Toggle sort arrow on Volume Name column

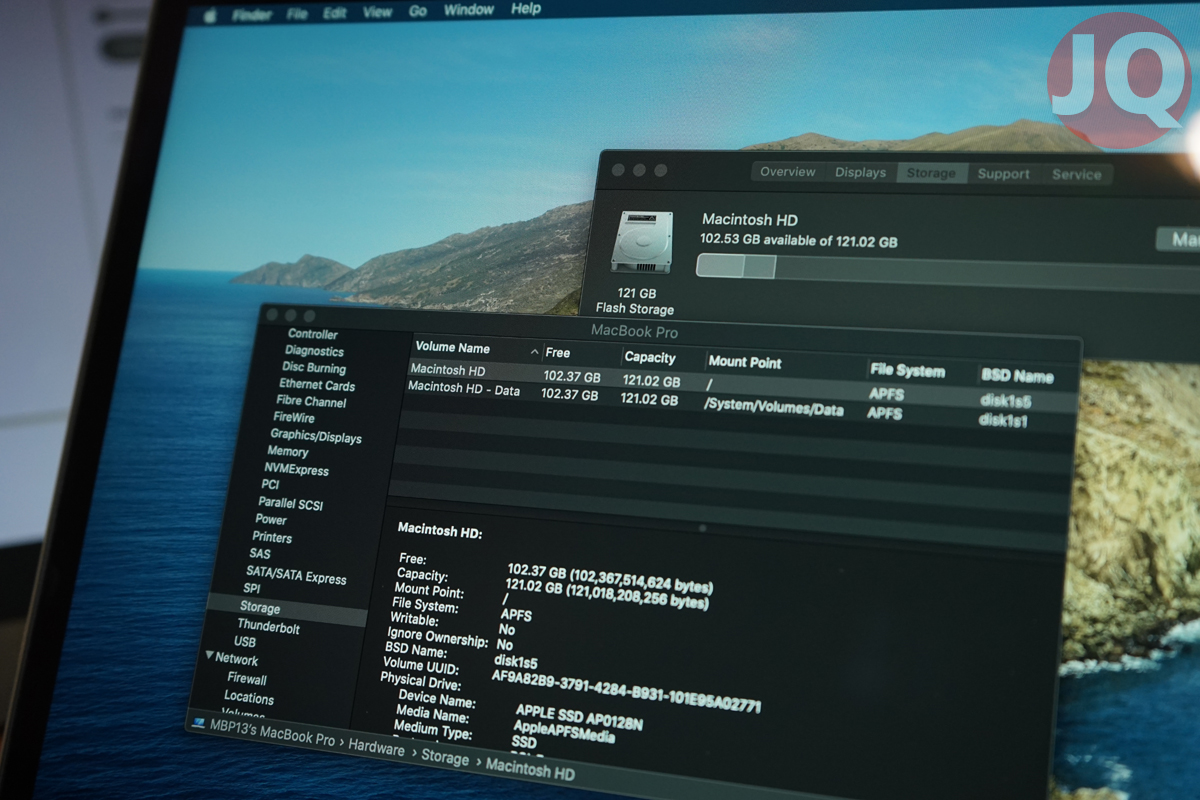[535, 351]
